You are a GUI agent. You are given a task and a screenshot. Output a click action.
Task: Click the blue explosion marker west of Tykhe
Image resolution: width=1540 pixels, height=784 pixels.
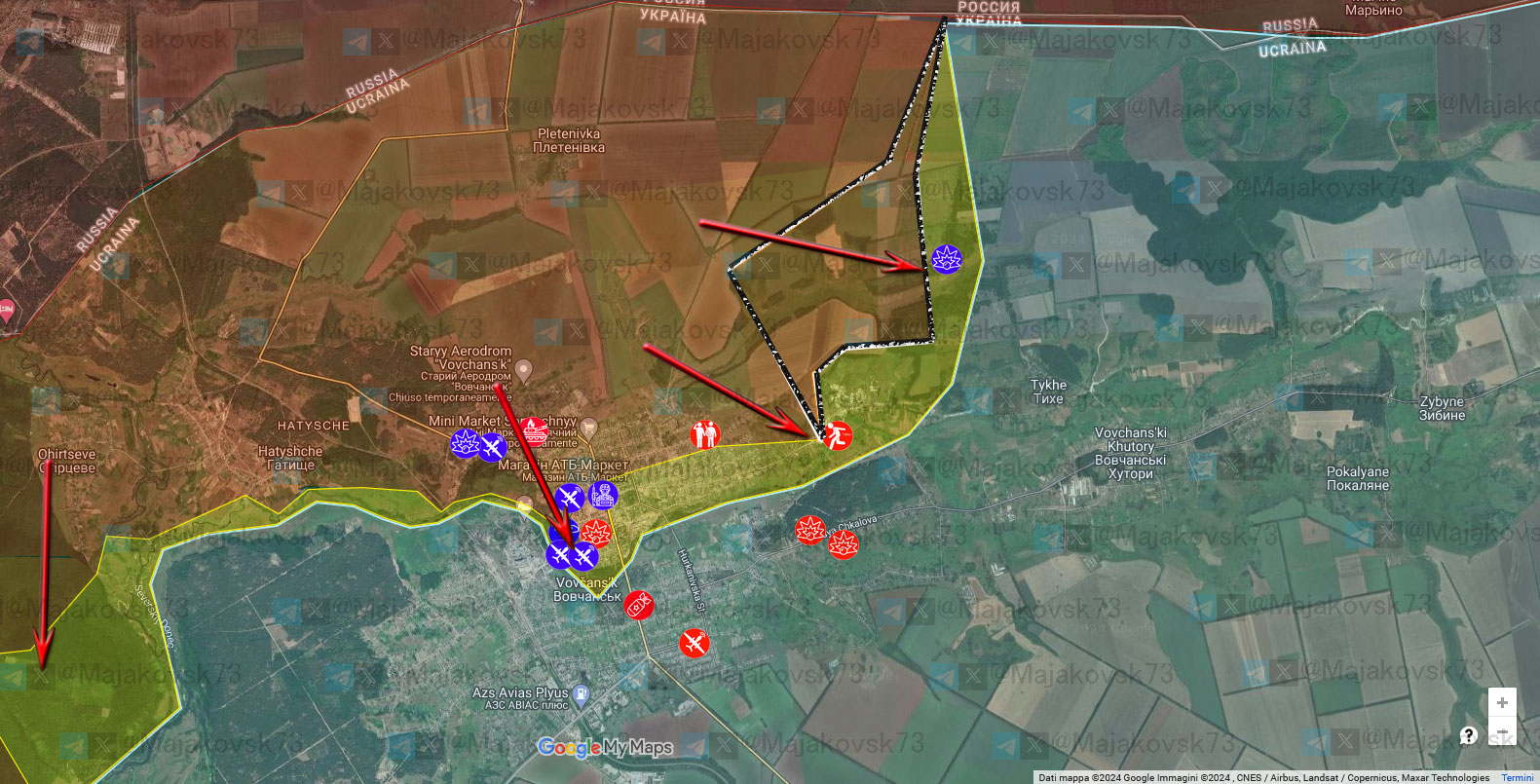click(x=946, y=259)
